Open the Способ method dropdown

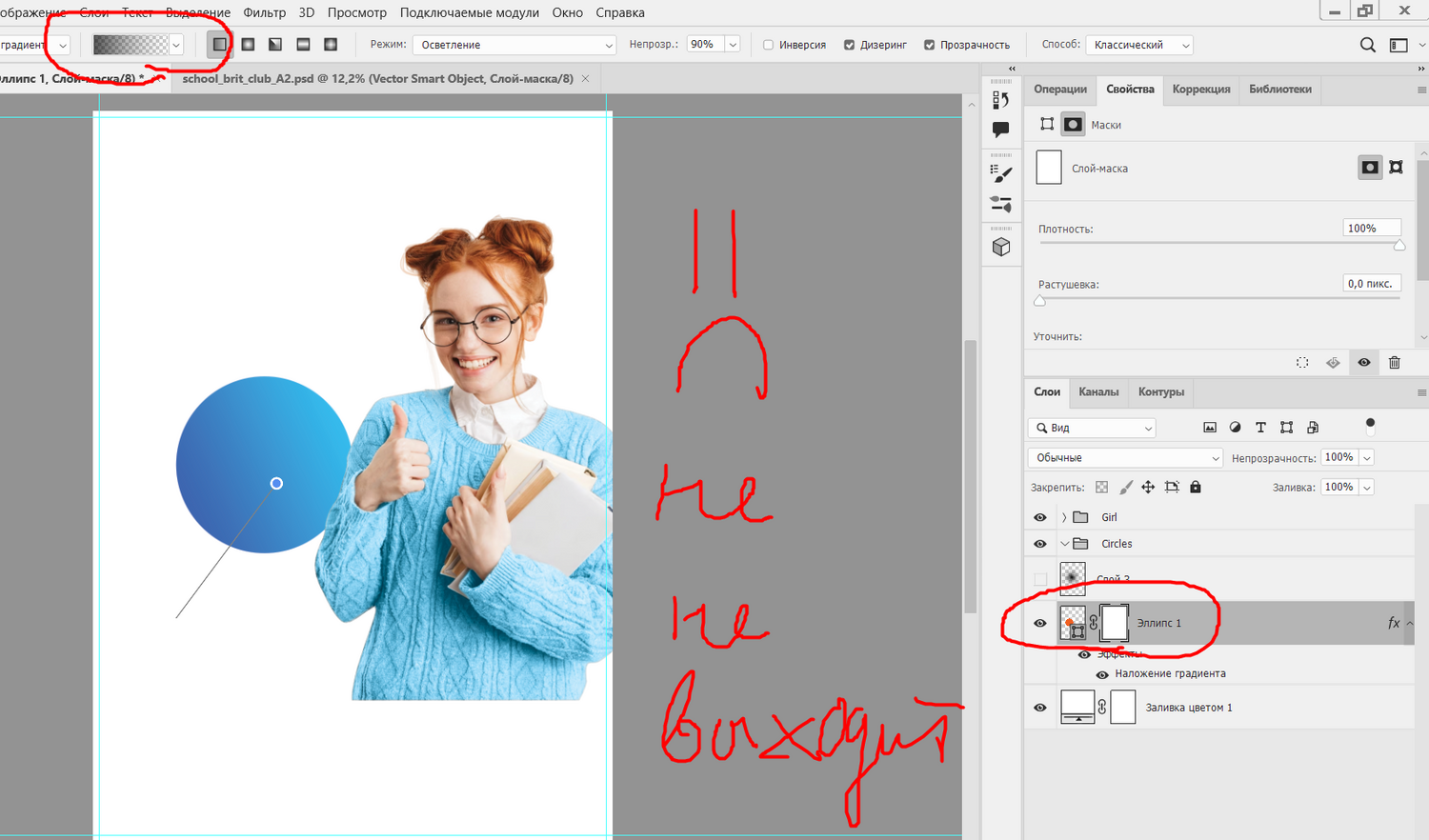[1139, 45]
